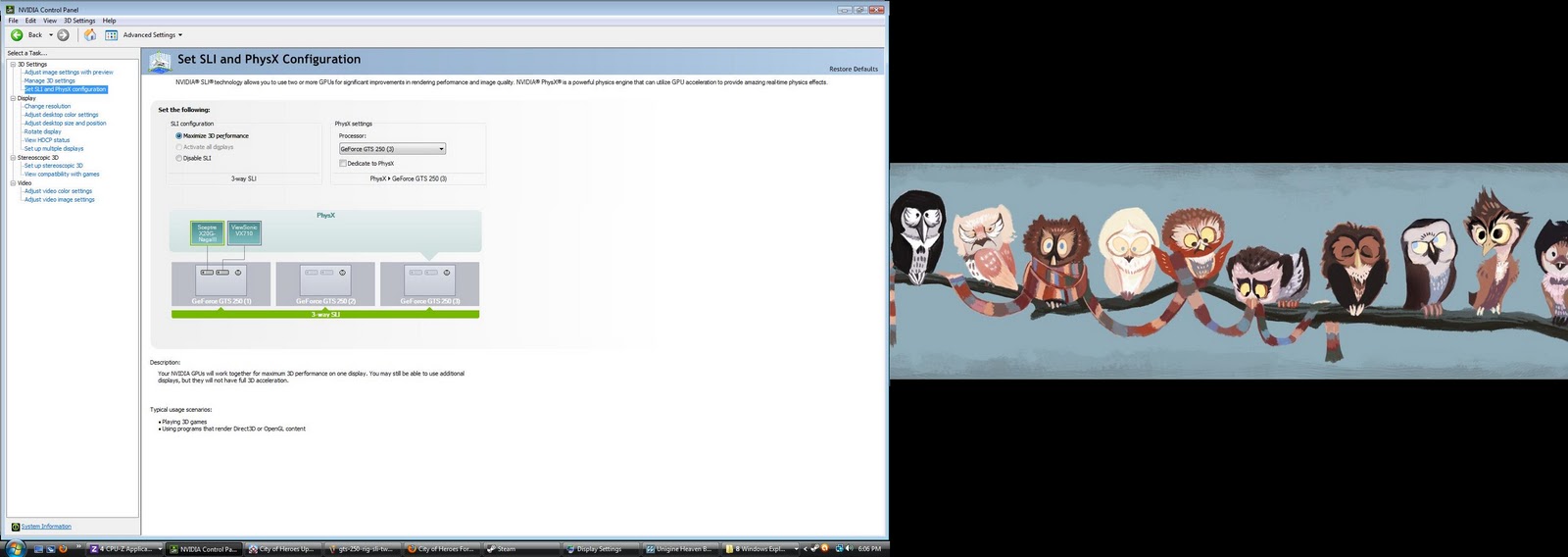Open the 3D Settings menu
Viewport: 1568px width, 557px height.
[79, 21]
